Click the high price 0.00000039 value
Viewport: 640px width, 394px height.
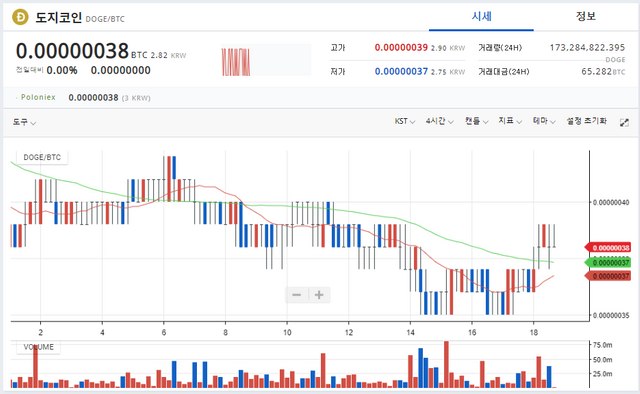[x=401, y=48]
